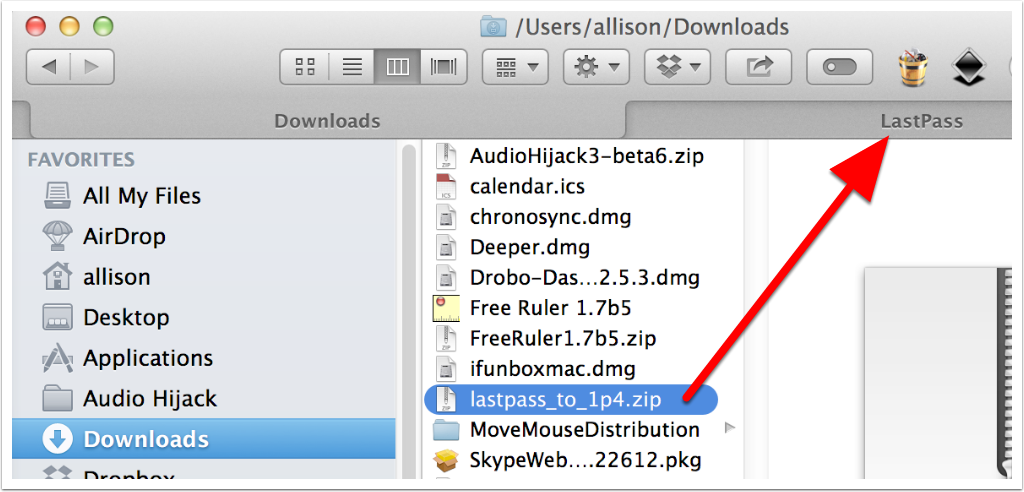Select All My Files in sidebar
The height and width of the screenshot is (492, 1024).
coord(141,196)
